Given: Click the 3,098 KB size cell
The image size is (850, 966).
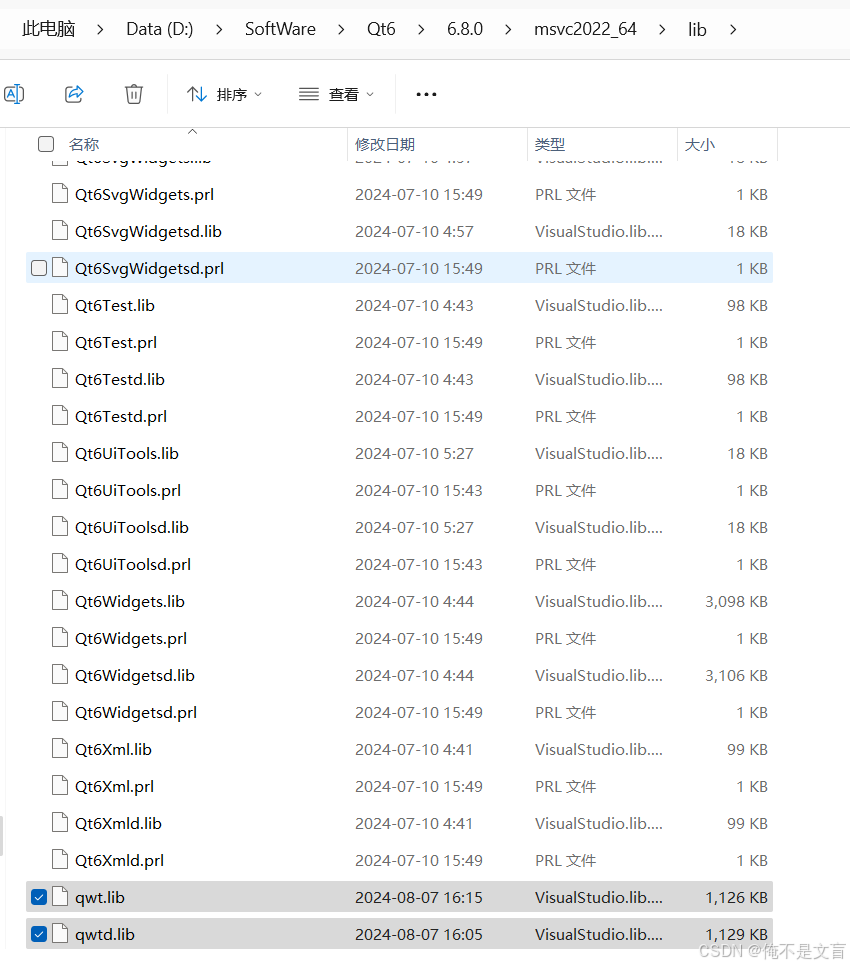Looking at the screenshot, I should click(x=736, y=601).
